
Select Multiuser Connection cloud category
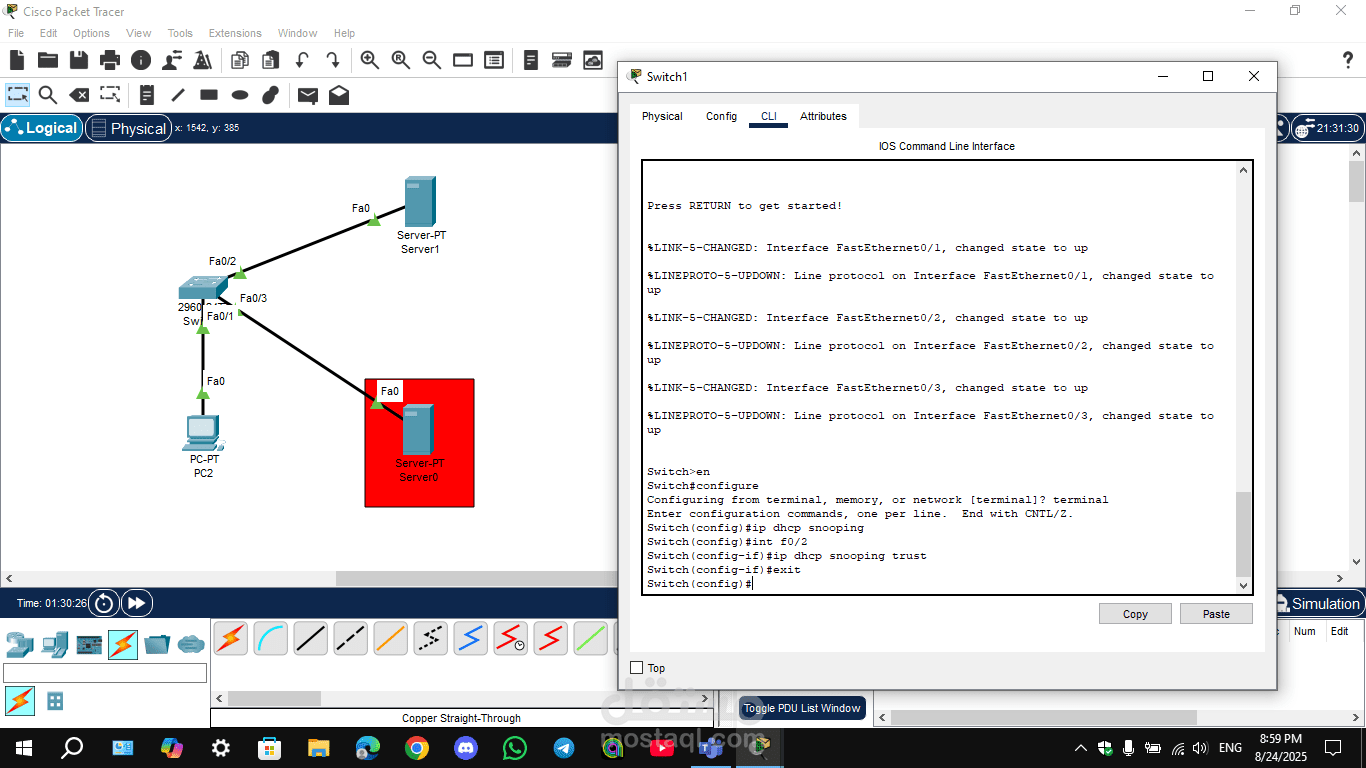pyautogui.click(x=191, y=644)
